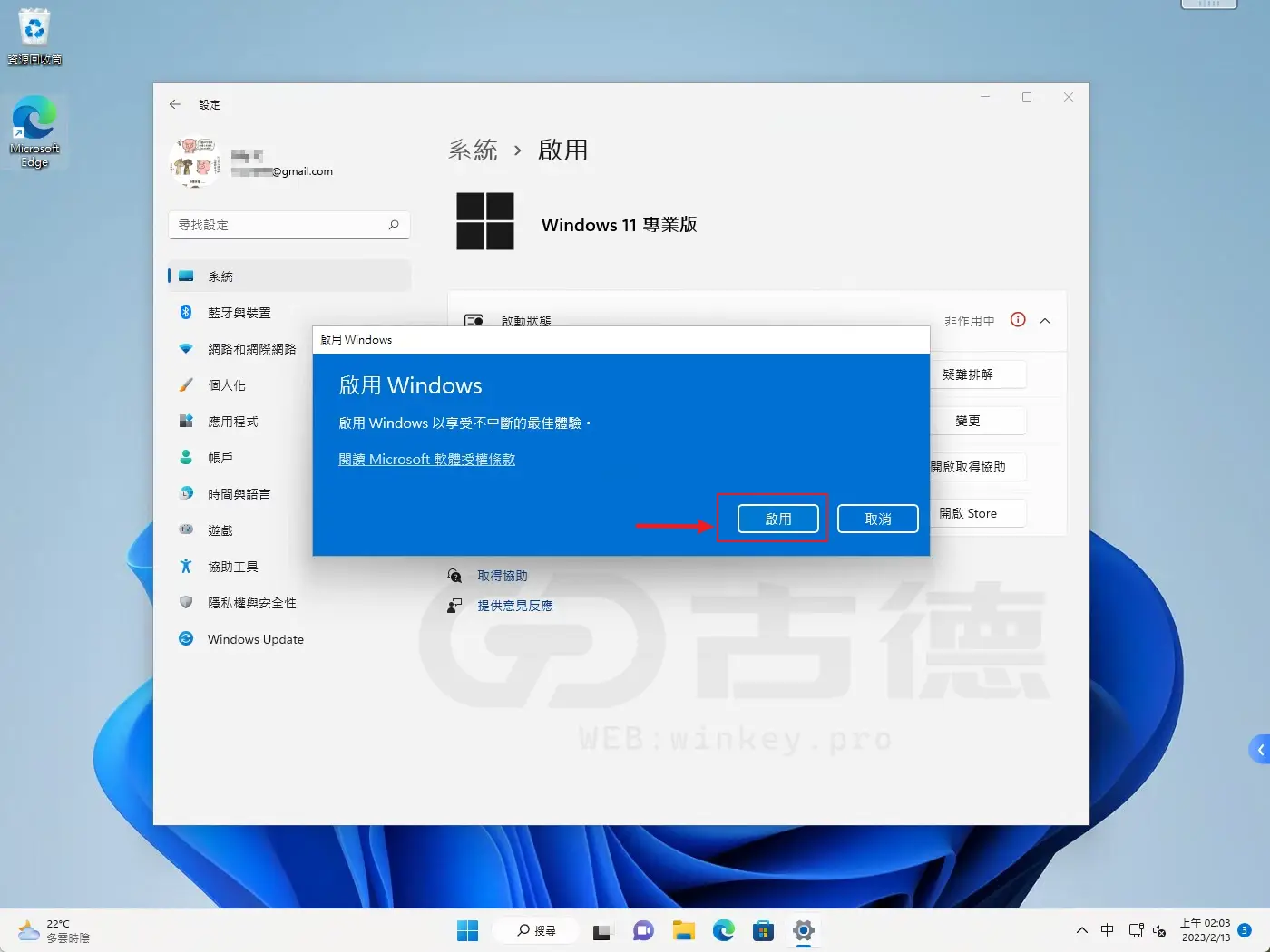
Task: Click the apps icon in the sidebar
Action: [186, 421]
